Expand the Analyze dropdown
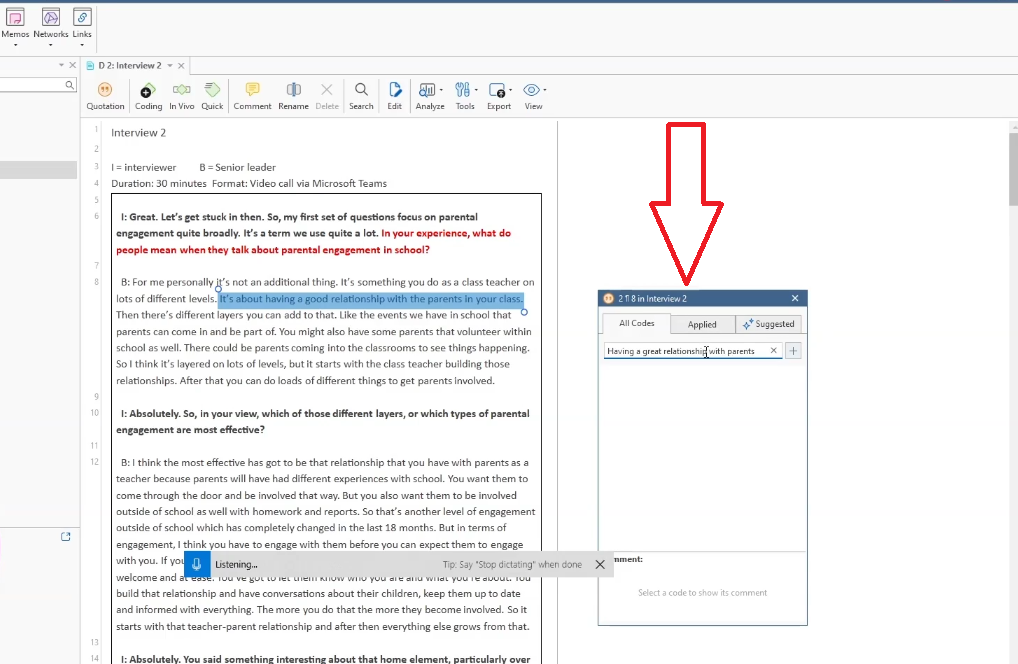This screenshot has width=1018, height=664. [x=430, y=95]
